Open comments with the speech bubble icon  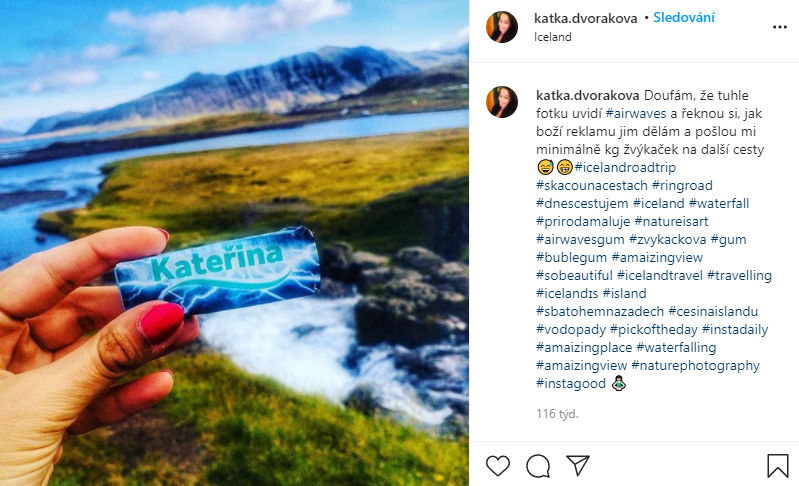click(x=538, y=466)
